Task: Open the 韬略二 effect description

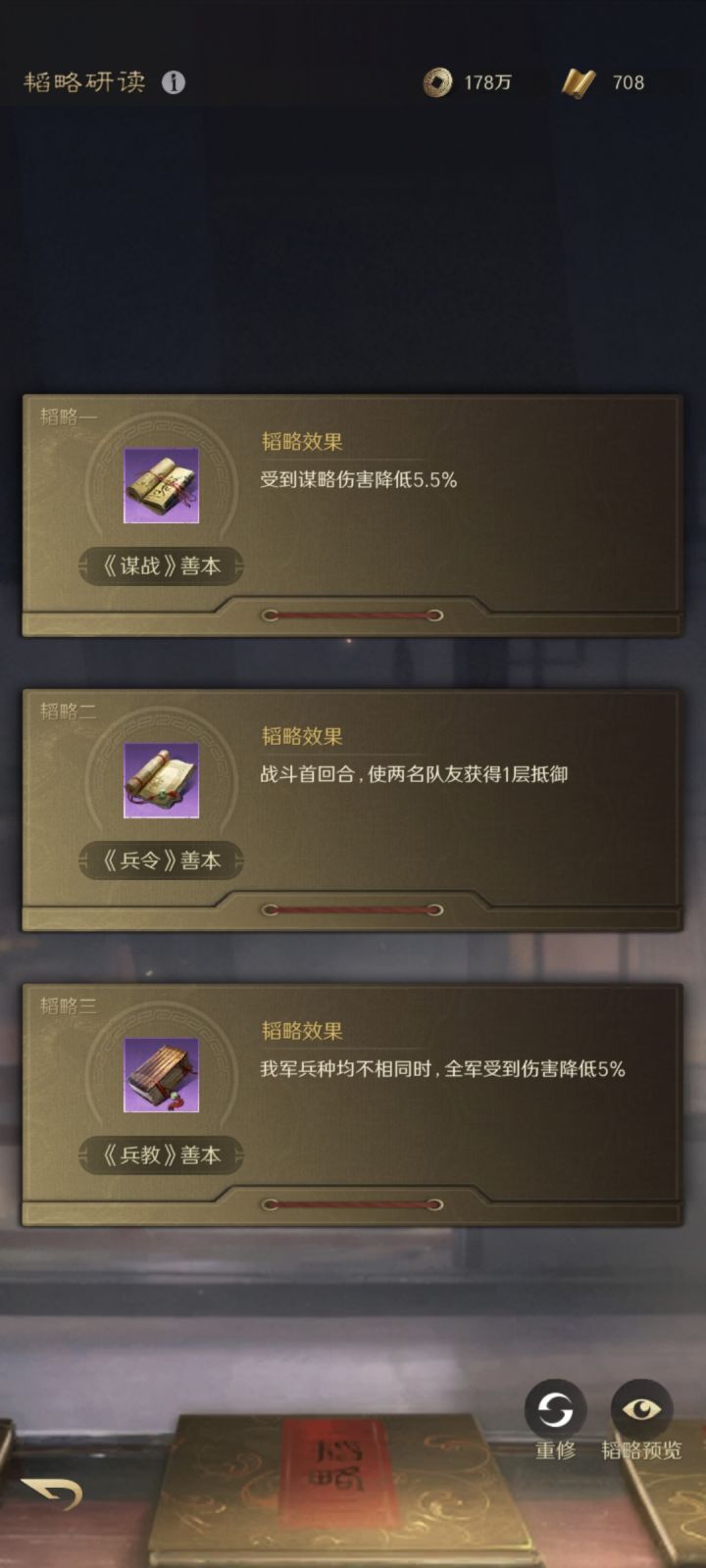Action: coord(414,774)
